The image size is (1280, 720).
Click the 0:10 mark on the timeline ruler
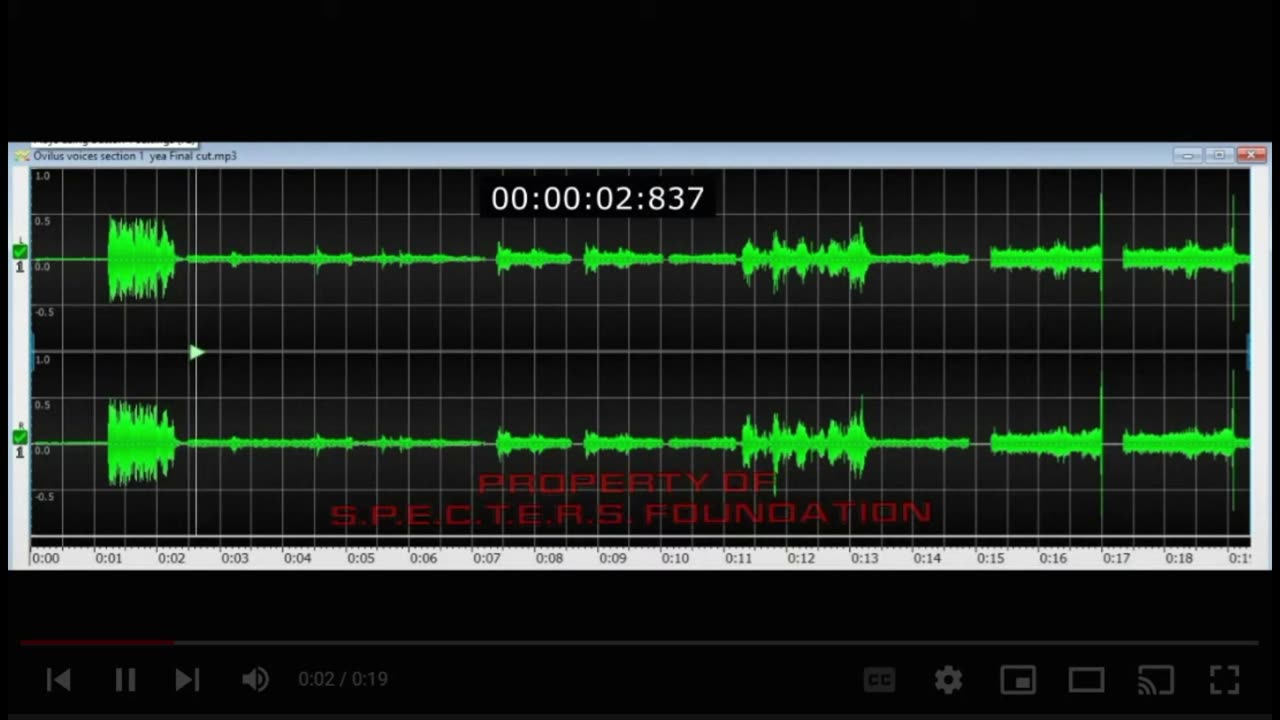(675, 558)
